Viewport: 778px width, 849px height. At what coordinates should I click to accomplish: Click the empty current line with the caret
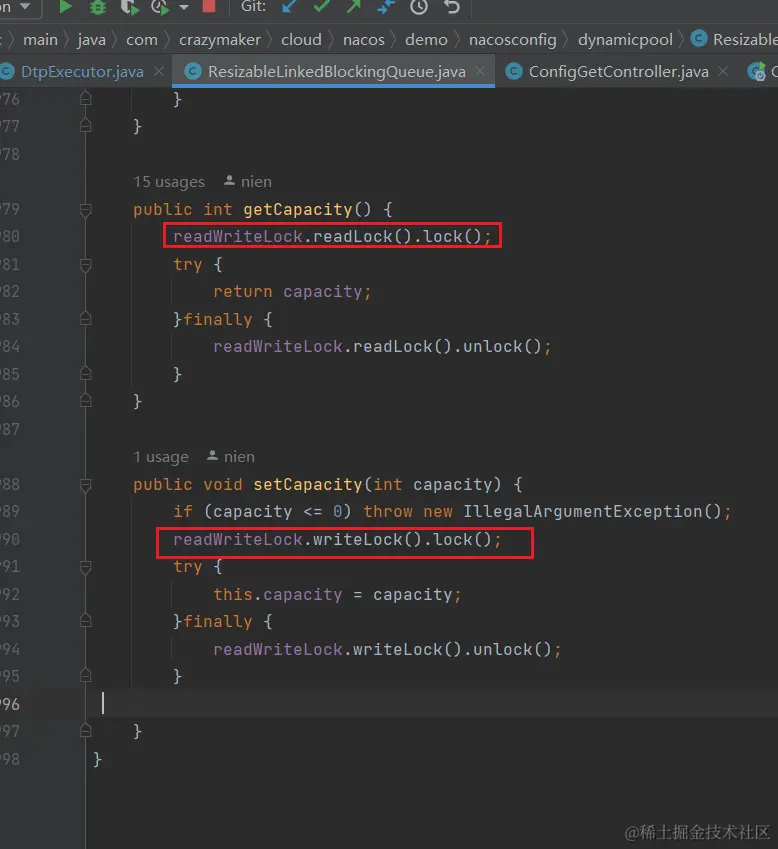[433, 704]
